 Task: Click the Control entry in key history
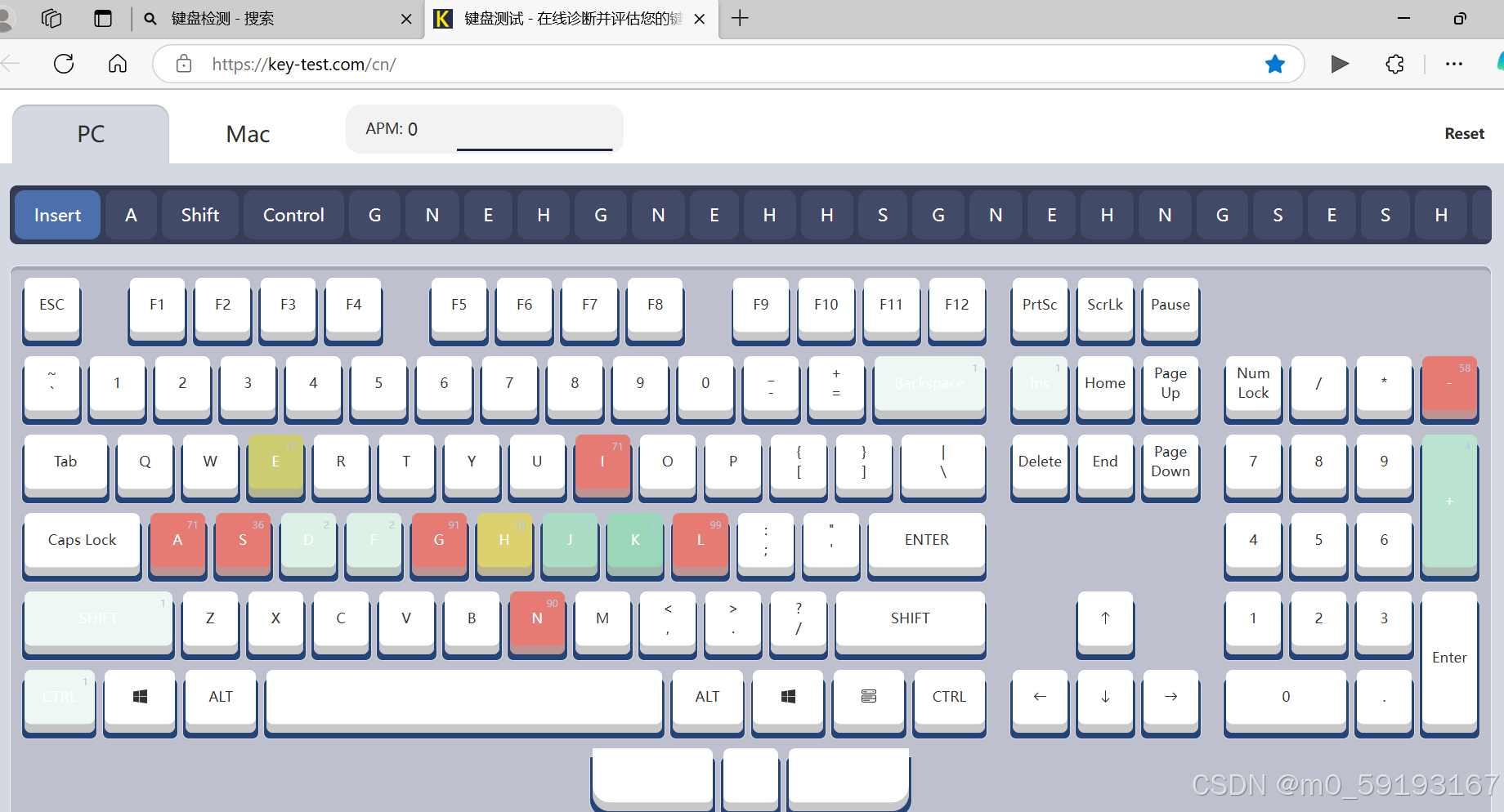point(293,215)
